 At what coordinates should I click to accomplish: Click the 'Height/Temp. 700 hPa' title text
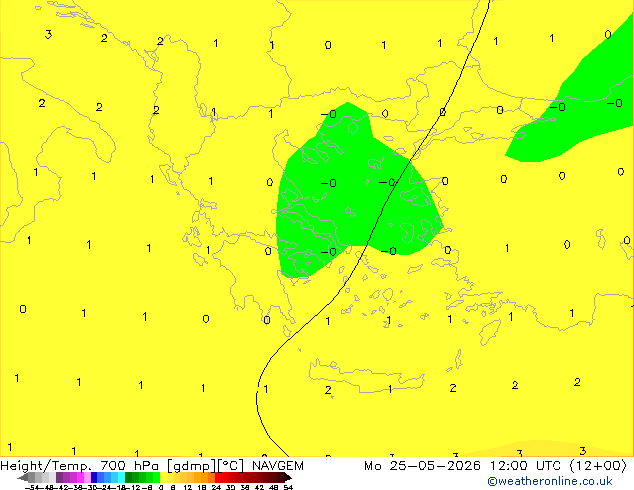(x=80, y=466)
